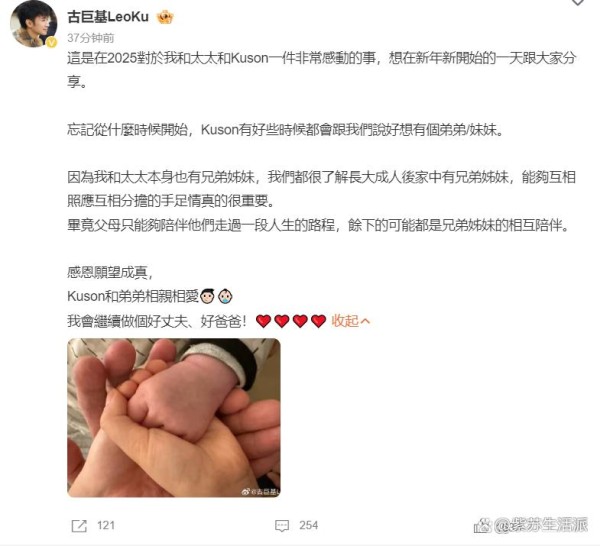Open the baby hand photo thumbnail

coord(174,418)
